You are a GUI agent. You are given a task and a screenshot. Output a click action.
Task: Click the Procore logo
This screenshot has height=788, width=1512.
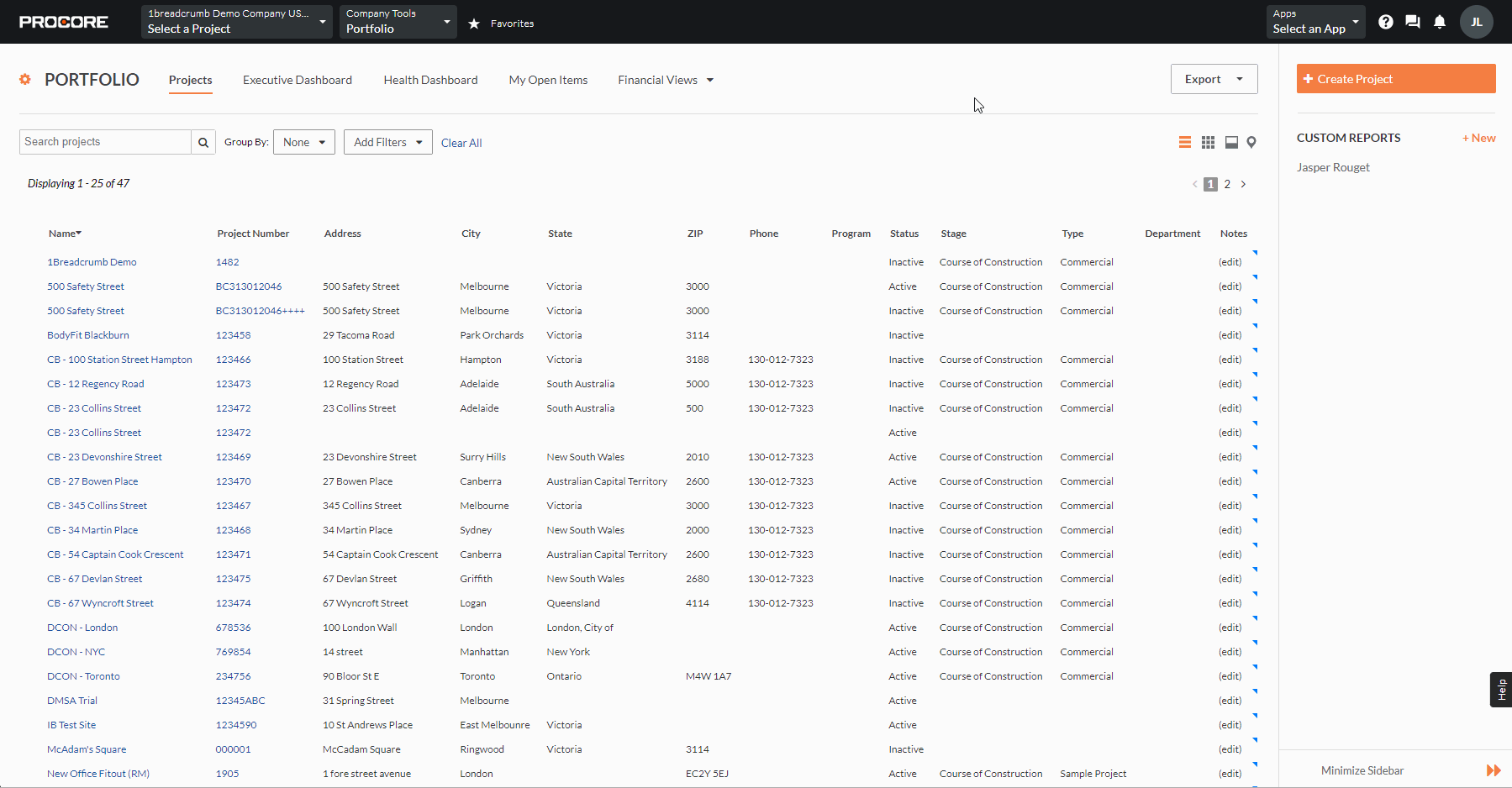pyautogui.click(x=63, y=22)
